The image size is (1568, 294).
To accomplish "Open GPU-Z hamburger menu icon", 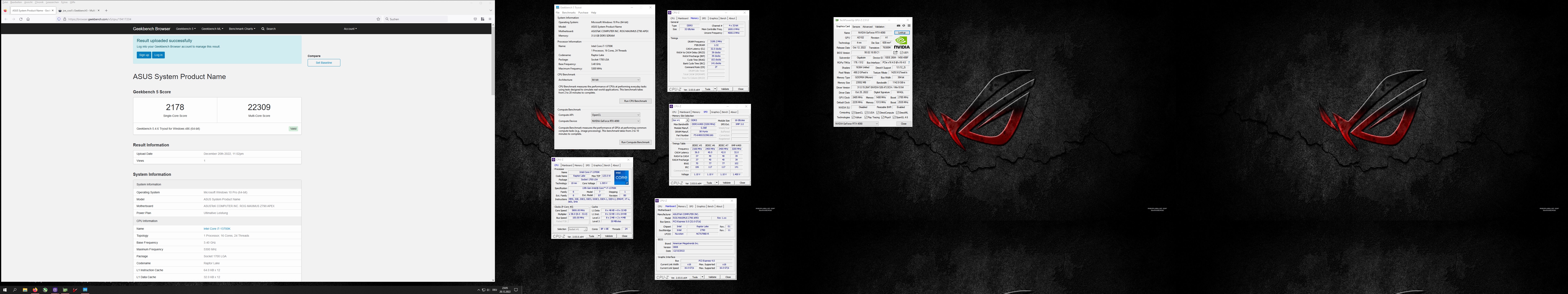I will pyautogui.click(x=909, y=26).
